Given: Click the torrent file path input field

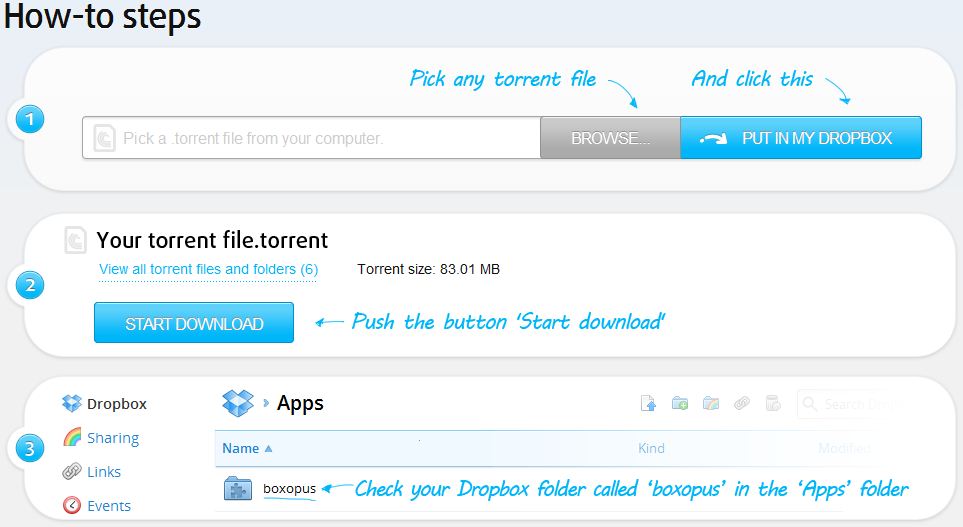Looking at the screenshot, I should [311, 138].
